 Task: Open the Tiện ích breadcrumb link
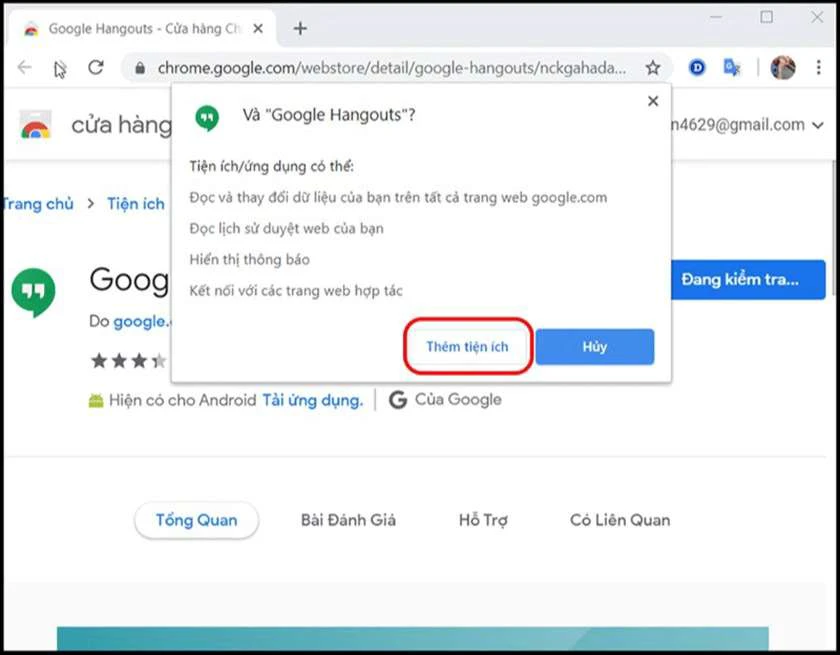136,204
